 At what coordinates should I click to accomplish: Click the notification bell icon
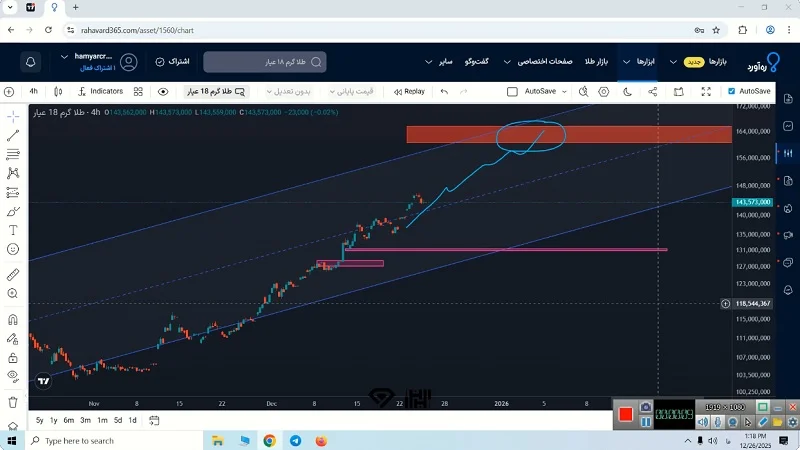coord(31,61)
